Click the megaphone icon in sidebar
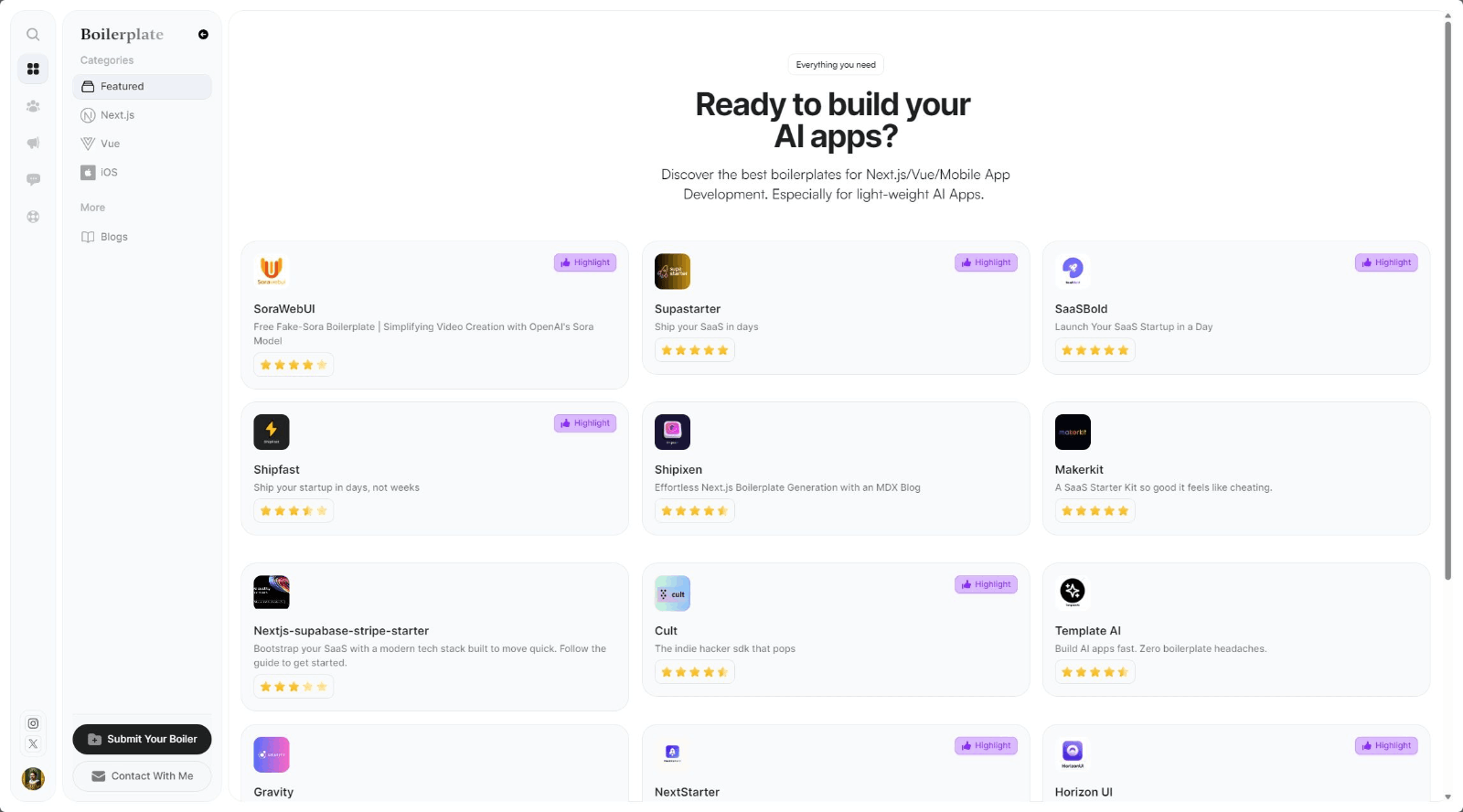This screenshot has width=1463, height=812. [x=33, y=143]
